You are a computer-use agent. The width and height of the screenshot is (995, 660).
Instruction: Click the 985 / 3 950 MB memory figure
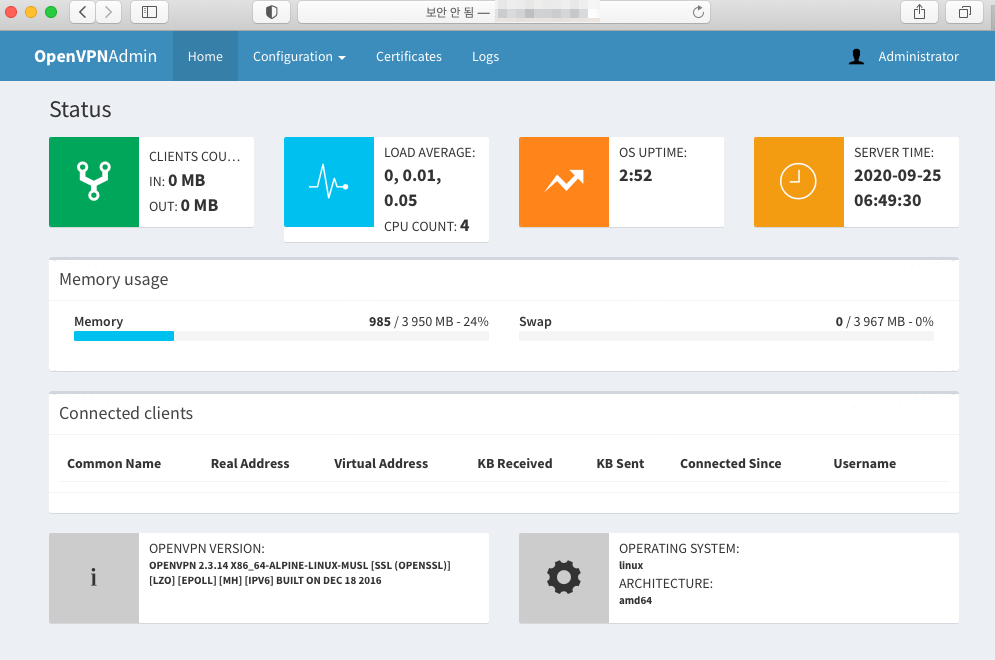[428, 322]
